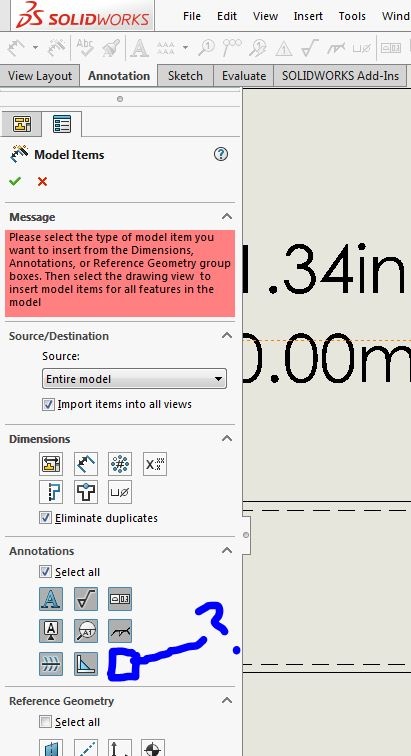411x756 pixels.
Task: Switch to the View Layout tab
Action: [40, 76]
